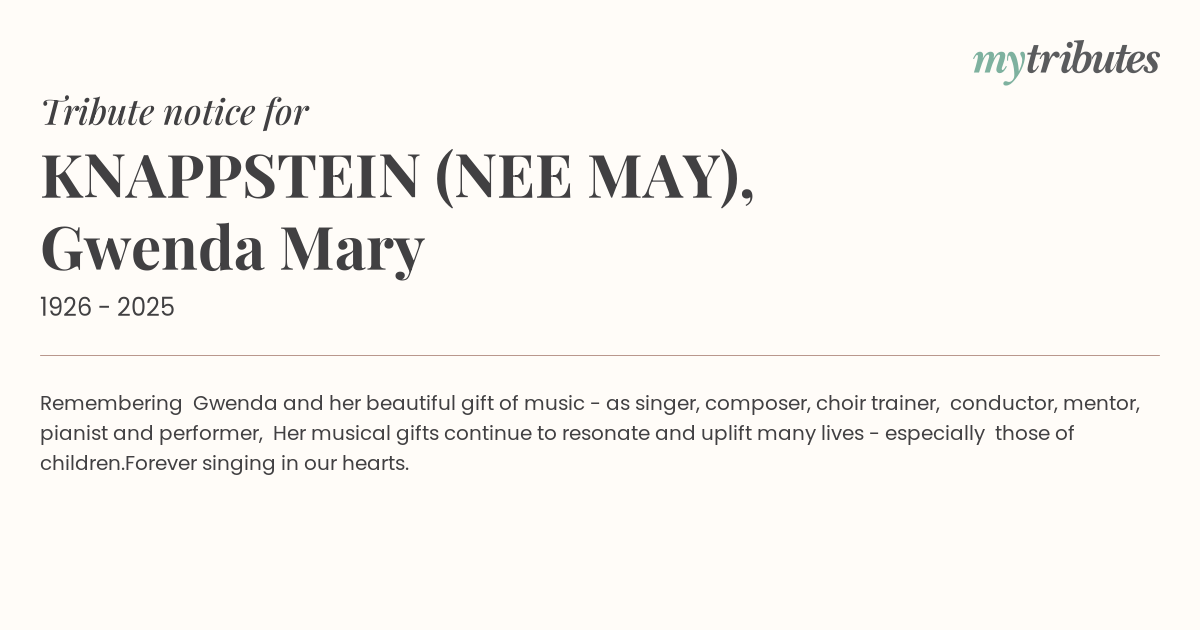Click the word "especially" in the tribute
This screenshot has width=1200, height=630.
(936, 433)
